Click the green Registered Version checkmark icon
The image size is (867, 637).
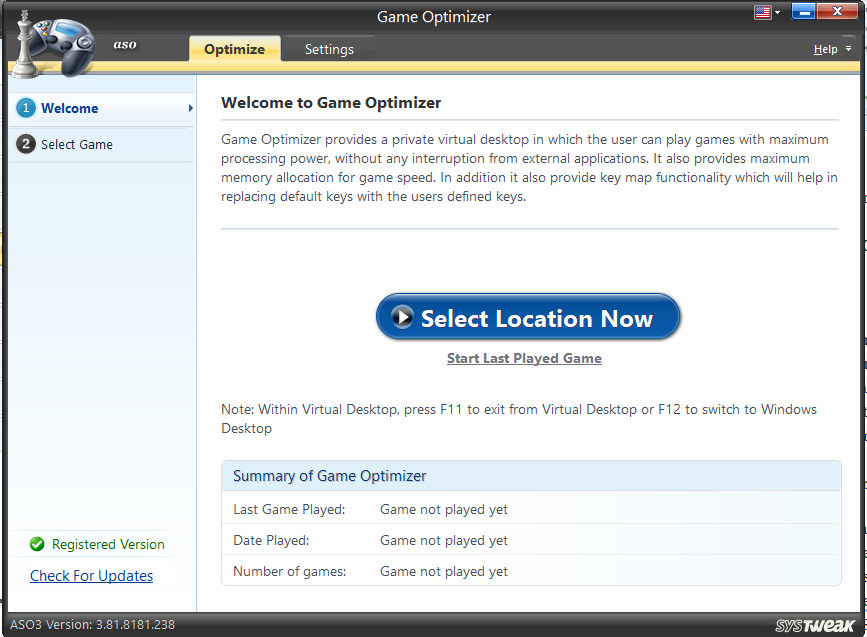point(37,544)
